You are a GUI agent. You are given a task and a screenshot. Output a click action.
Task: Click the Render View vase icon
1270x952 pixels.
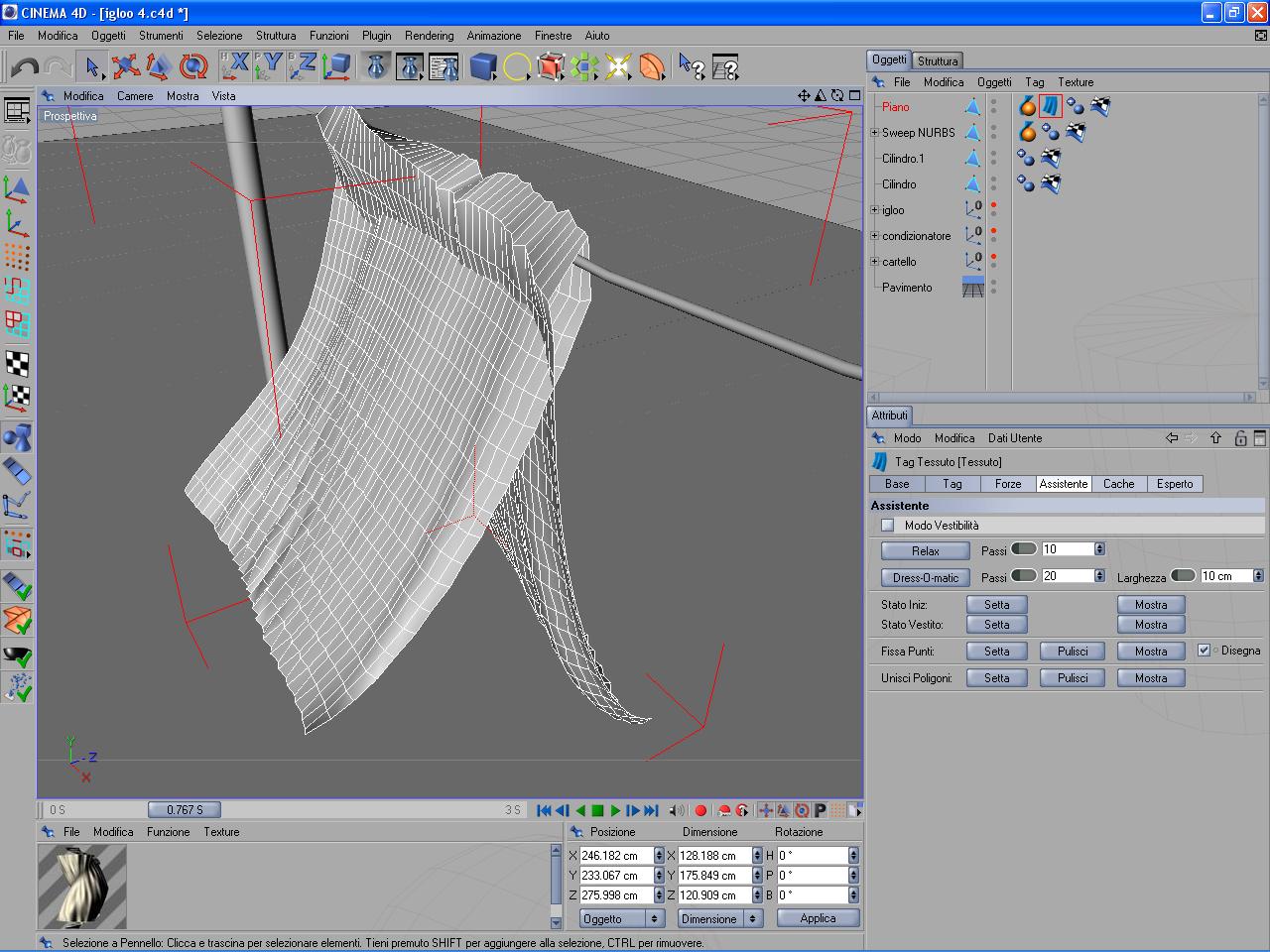pos(376,67)
